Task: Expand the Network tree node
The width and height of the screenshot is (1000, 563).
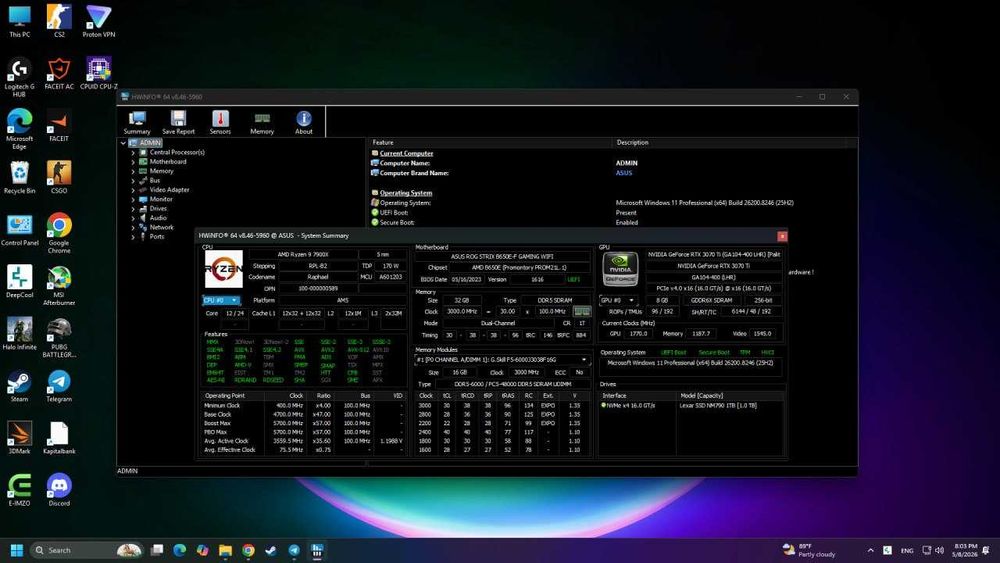Action: (x=133, y=227)
